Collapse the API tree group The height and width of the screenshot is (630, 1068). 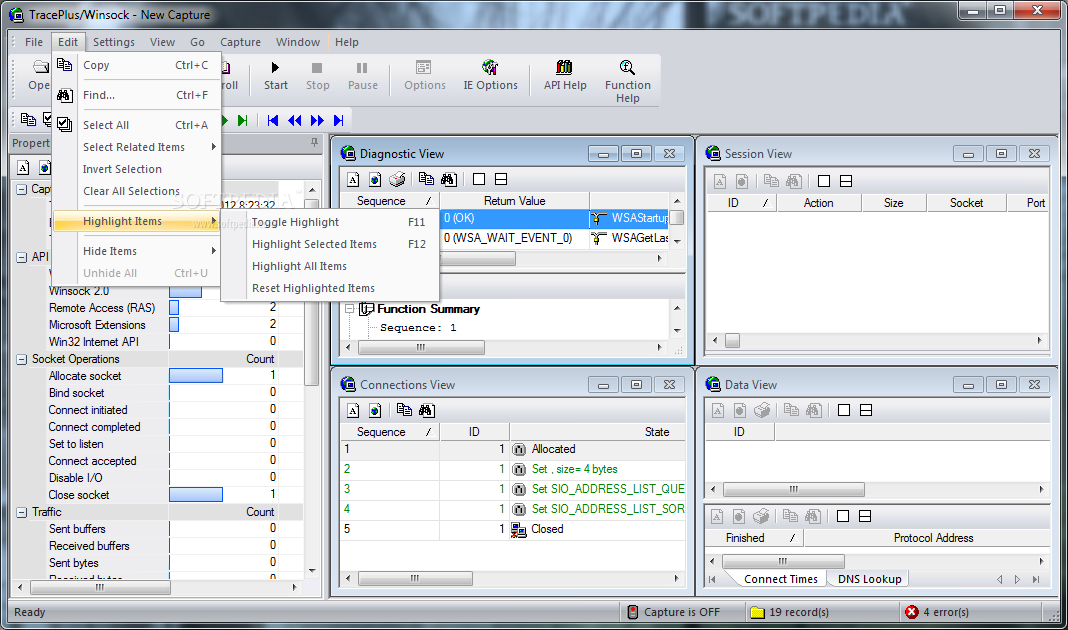(x=22, y=257)
